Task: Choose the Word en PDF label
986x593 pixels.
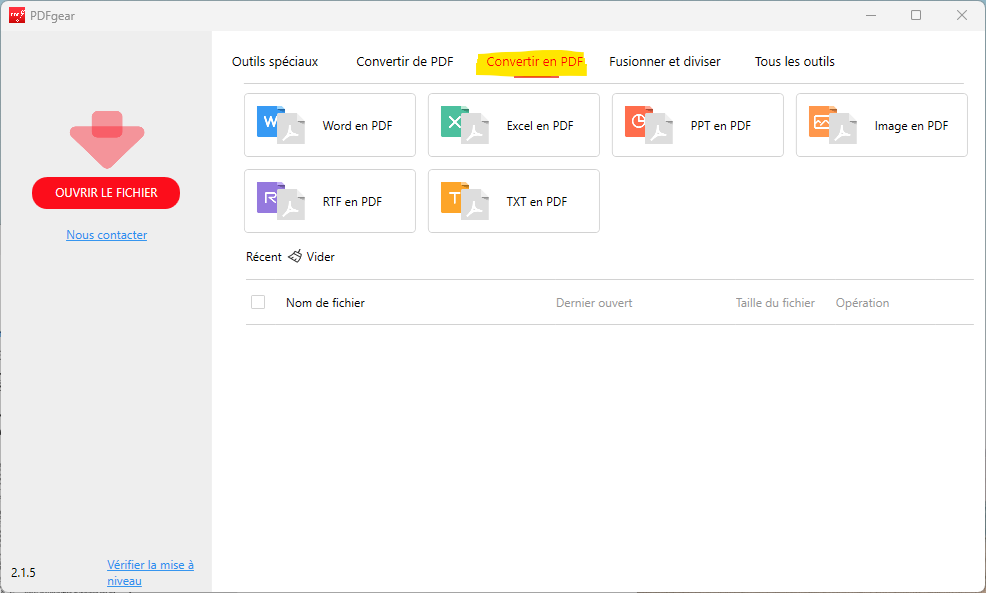Action: [358, 126]
